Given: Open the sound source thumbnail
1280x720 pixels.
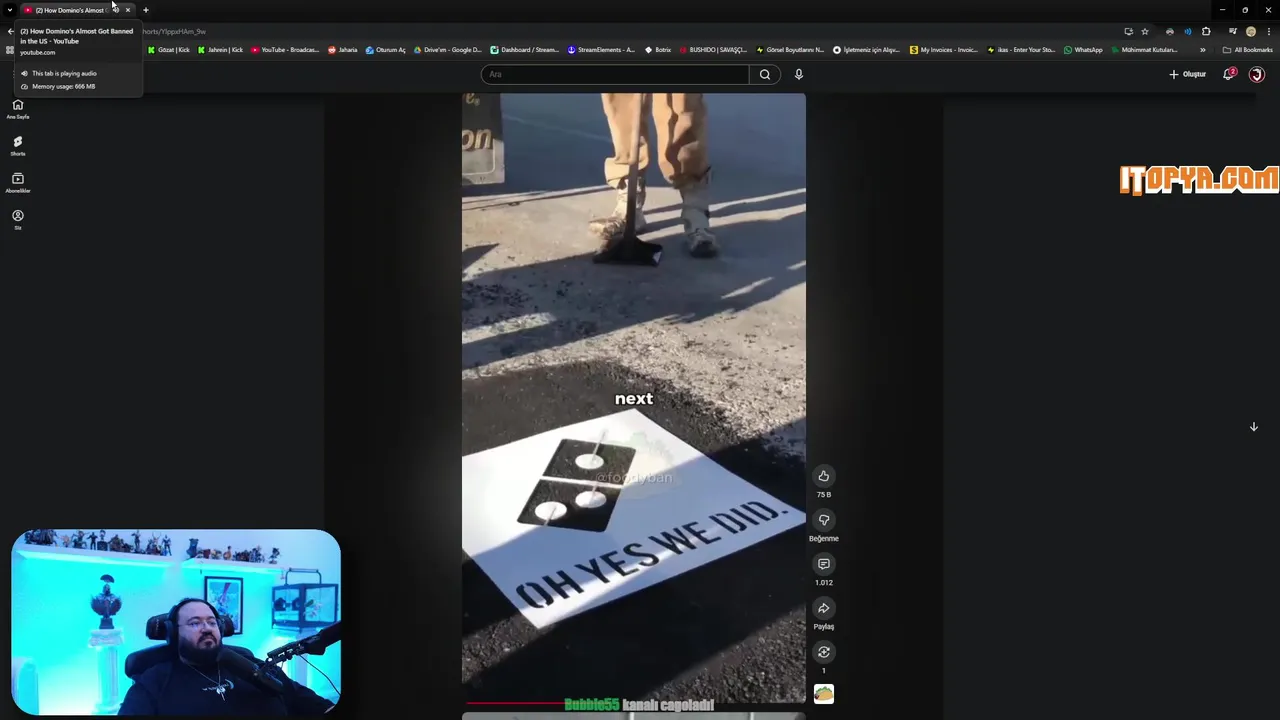Looking at the screenshot, I should tap(823, 694).
